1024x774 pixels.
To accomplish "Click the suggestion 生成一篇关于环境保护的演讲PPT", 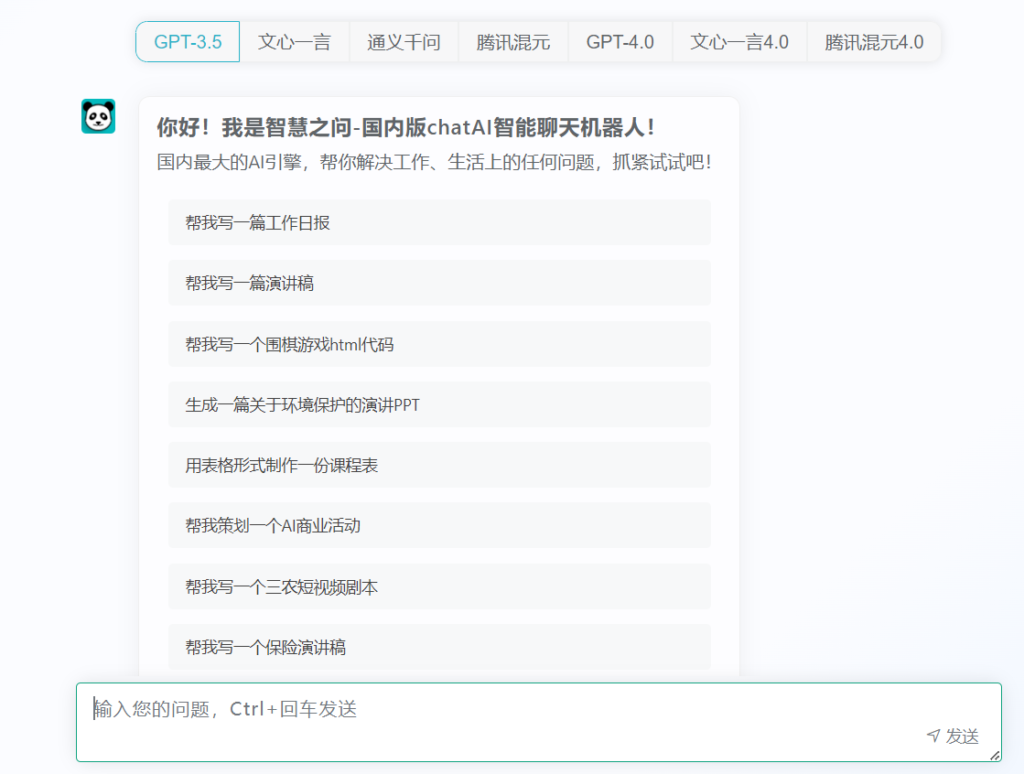I will (x=440, y=405).
